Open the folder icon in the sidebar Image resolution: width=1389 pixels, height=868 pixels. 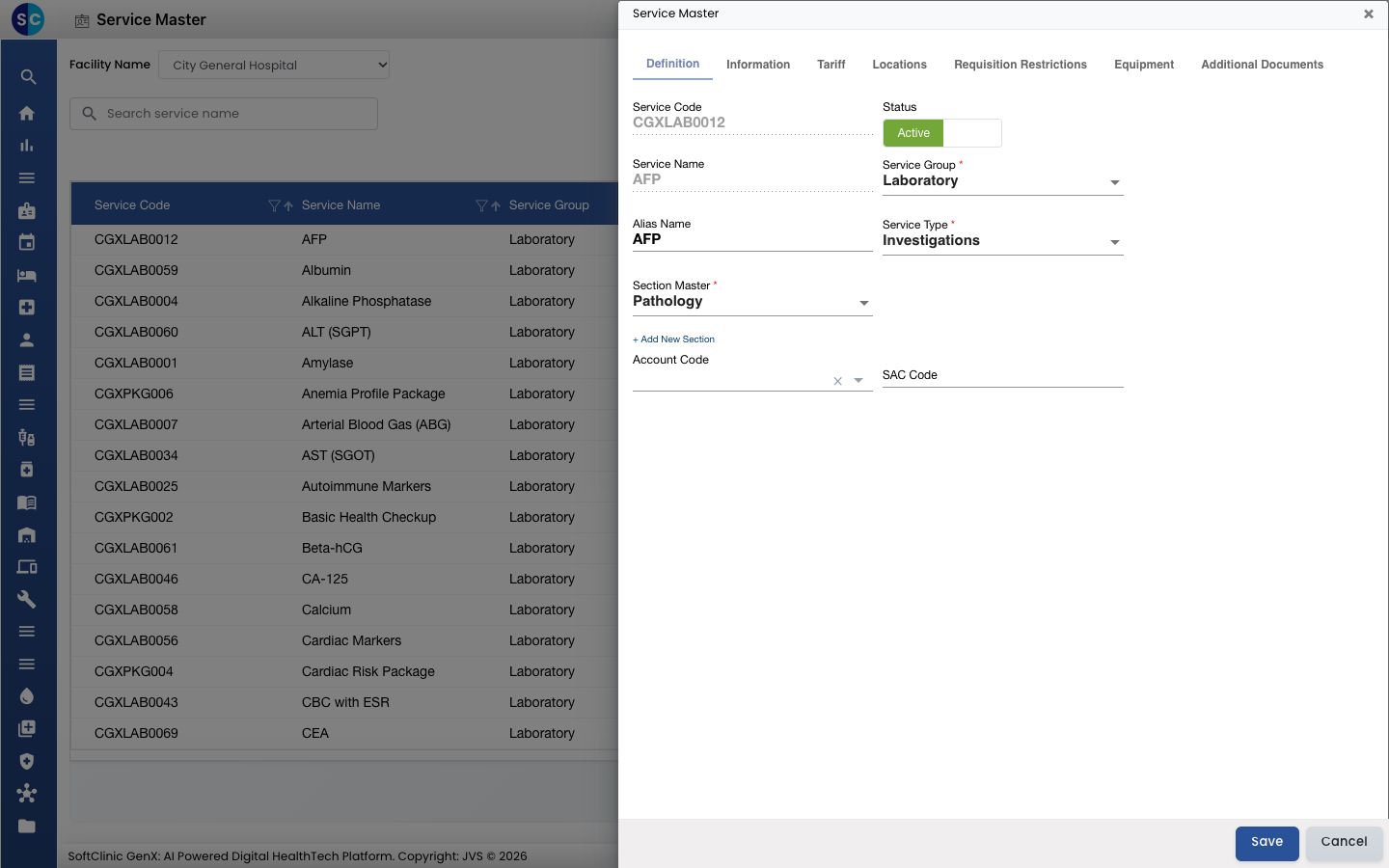pos(27,826)
